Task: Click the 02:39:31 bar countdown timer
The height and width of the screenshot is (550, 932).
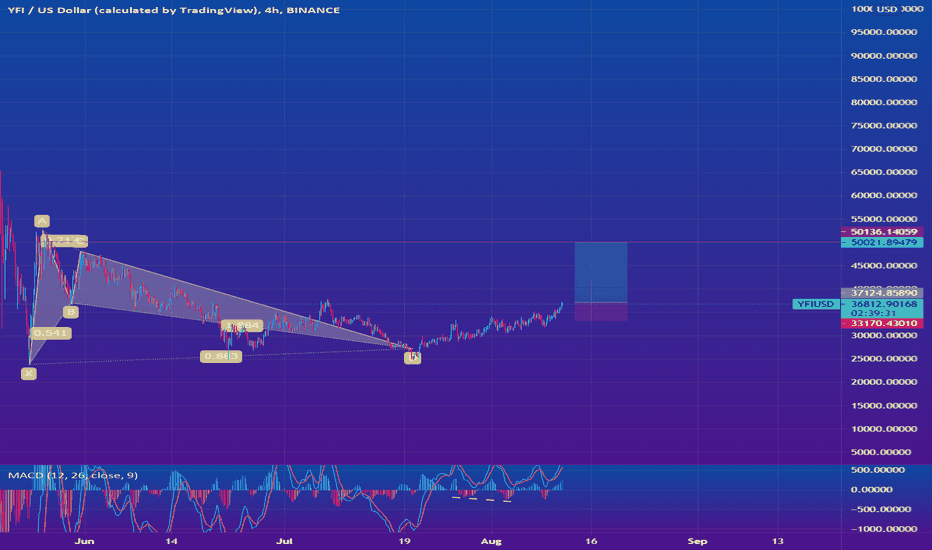Action: click(x=873, y=313)
